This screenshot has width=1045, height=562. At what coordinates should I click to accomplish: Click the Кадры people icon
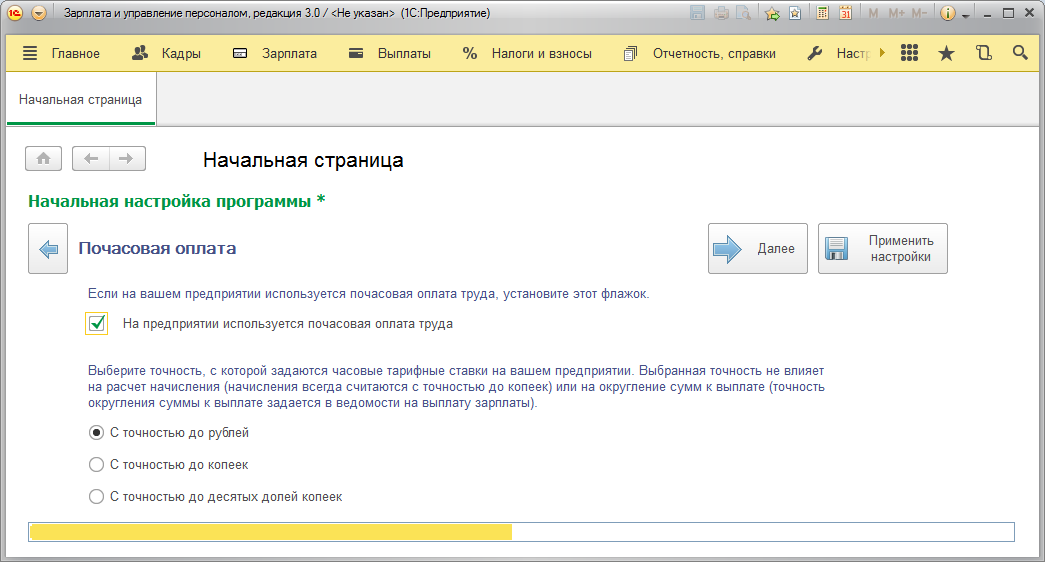140,53
